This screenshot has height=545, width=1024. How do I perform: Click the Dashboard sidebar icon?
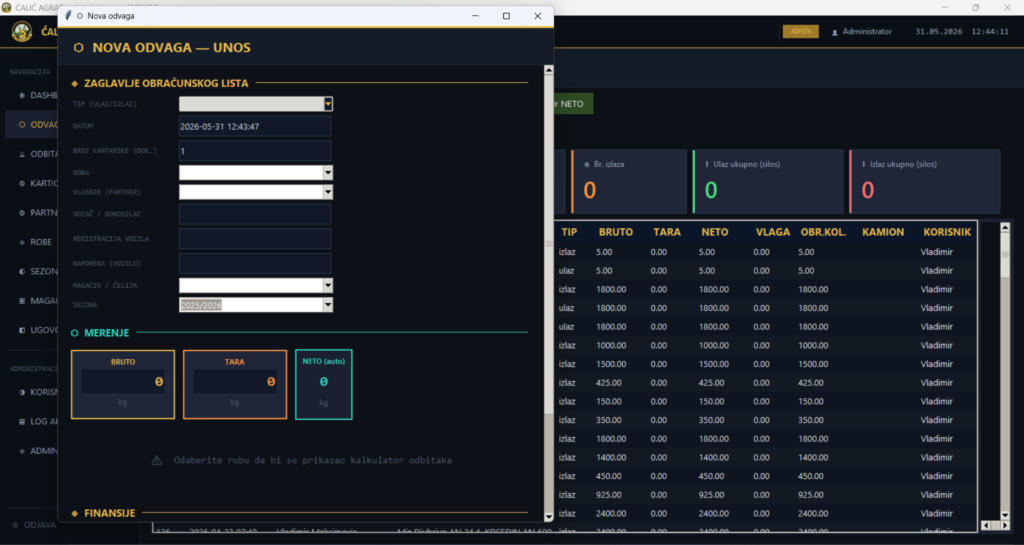pyautogui.click(x=22, y=95)
